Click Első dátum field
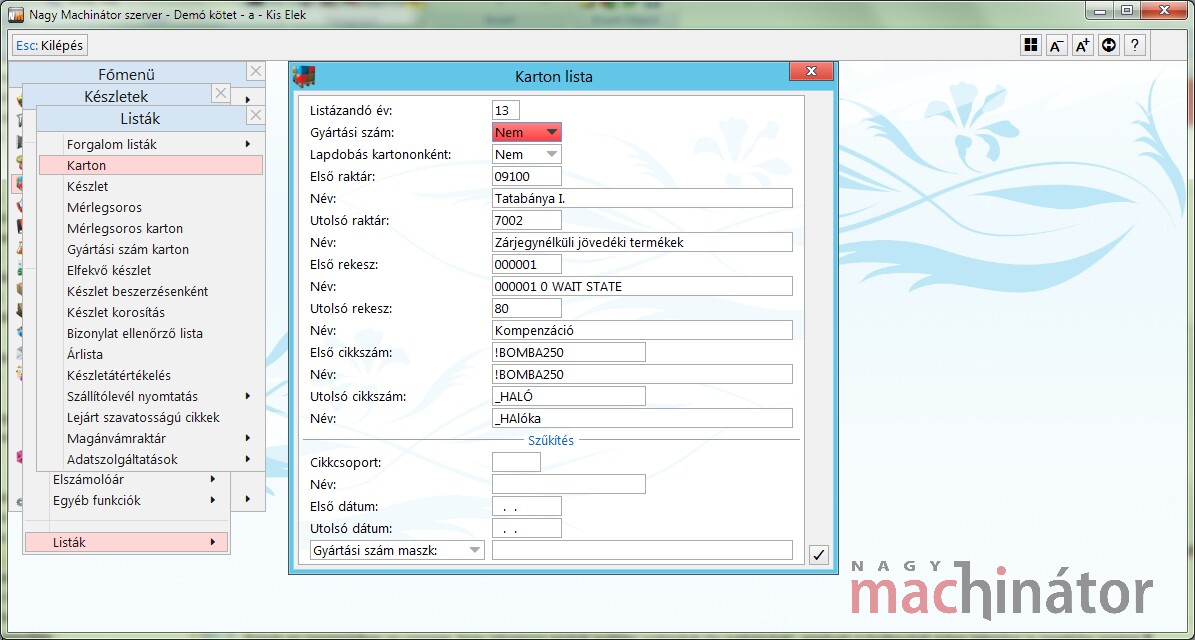 tap(527, 506)
